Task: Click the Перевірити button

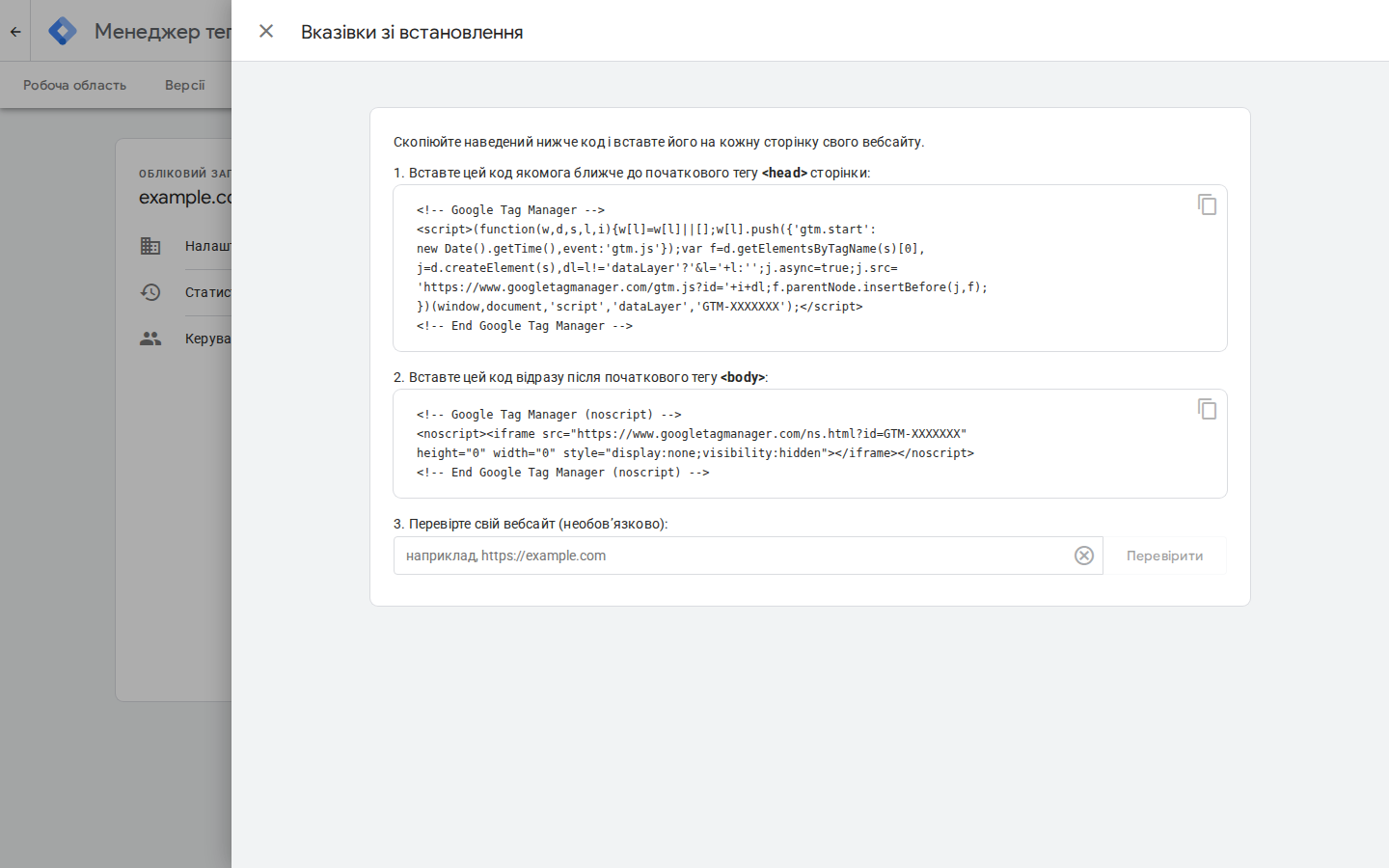Action: coord(1164,556)
